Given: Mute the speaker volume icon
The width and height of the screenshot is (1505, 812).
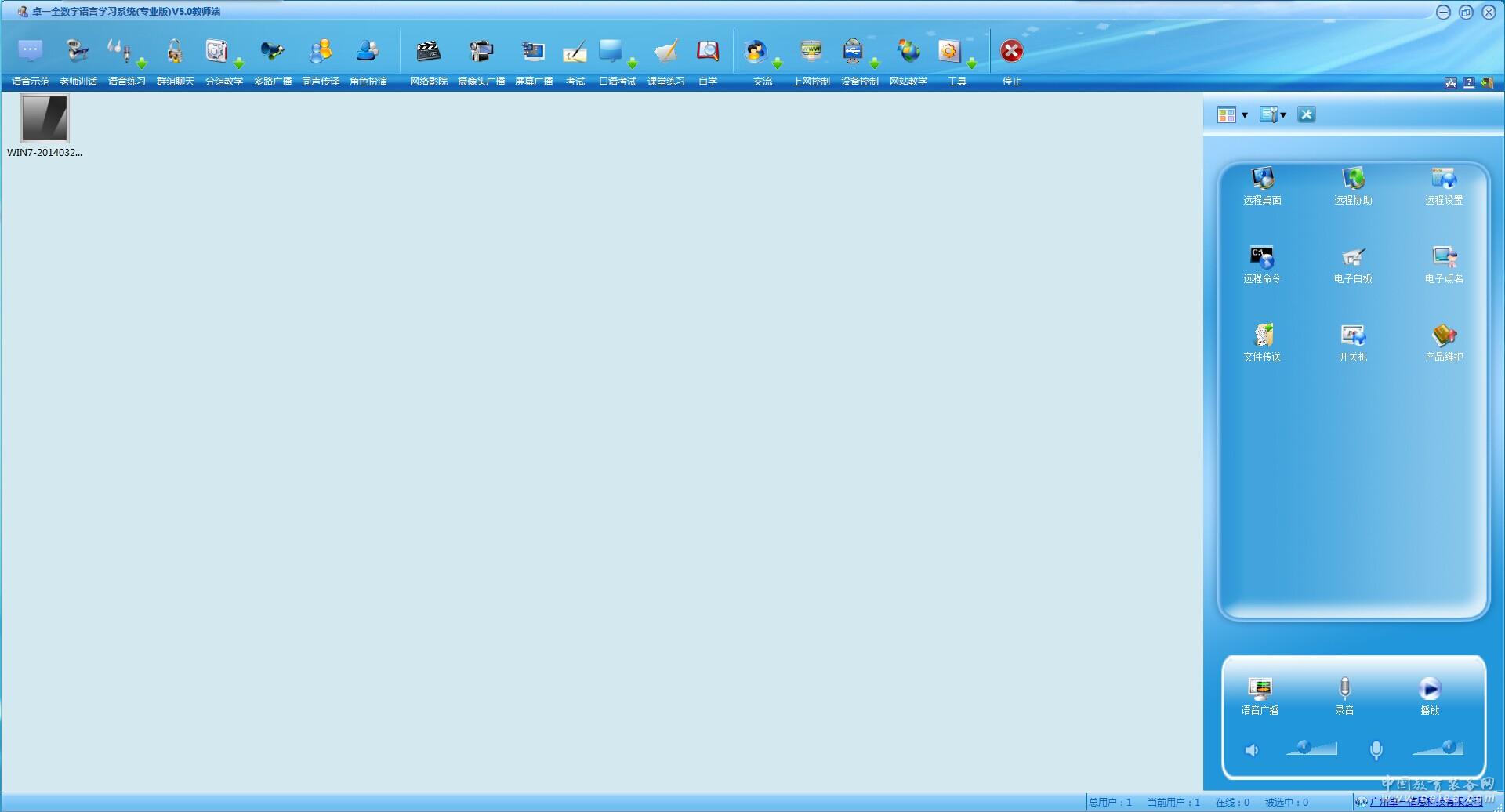Looking at the screenshot, I should [1252, 750].
